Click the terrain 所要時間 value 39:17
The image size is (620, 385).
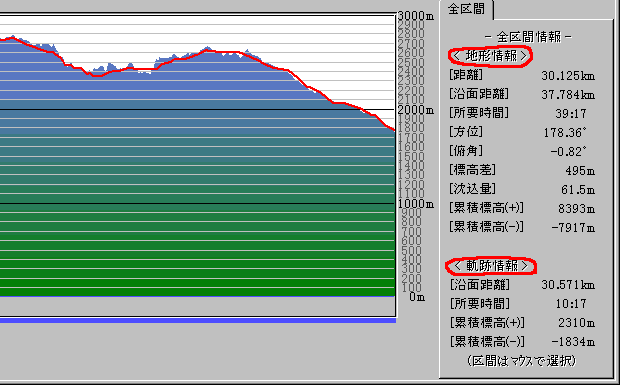click(x=571, y=113)
